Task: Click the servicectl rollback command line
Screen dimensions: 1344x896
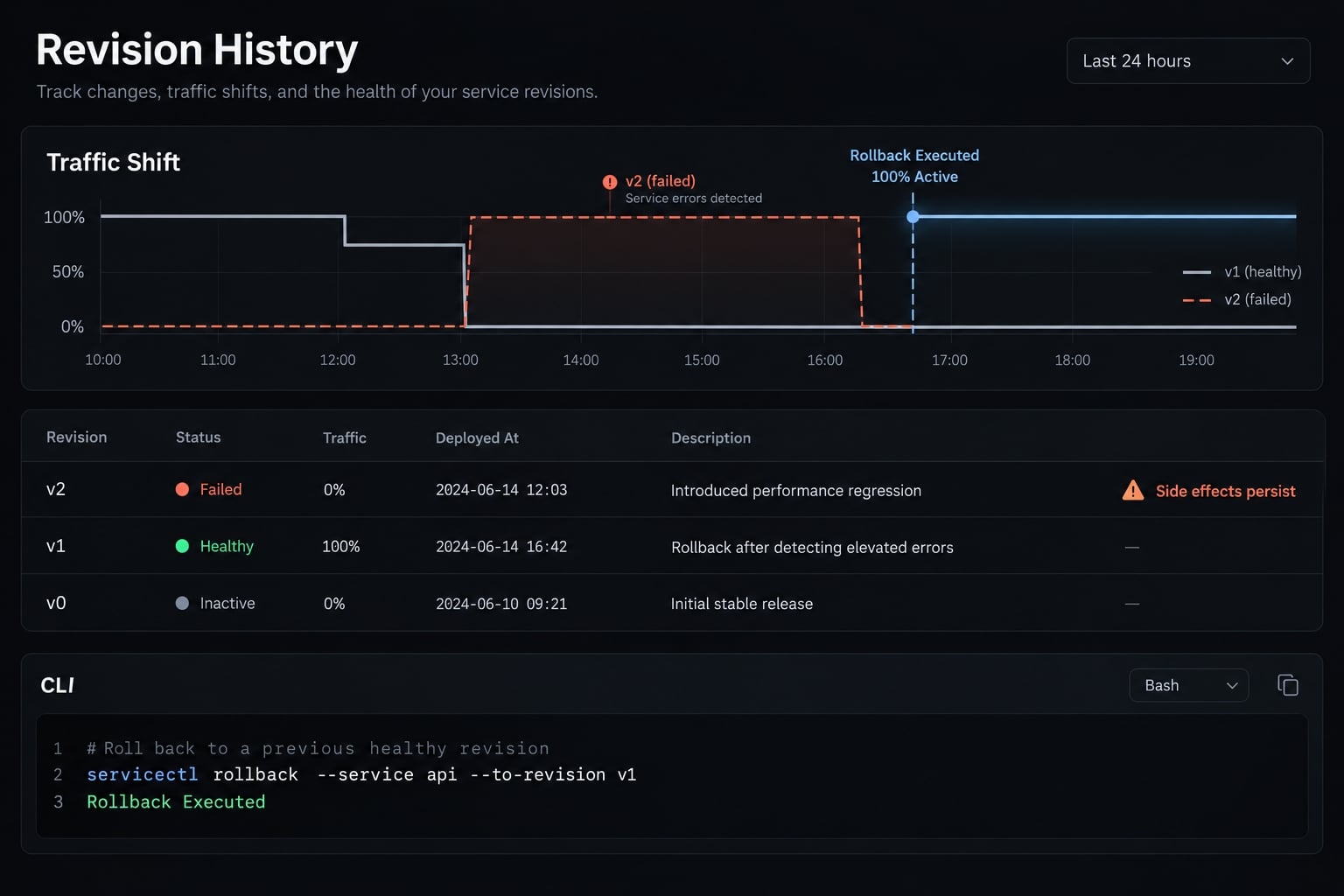Action: pos(361,774)
